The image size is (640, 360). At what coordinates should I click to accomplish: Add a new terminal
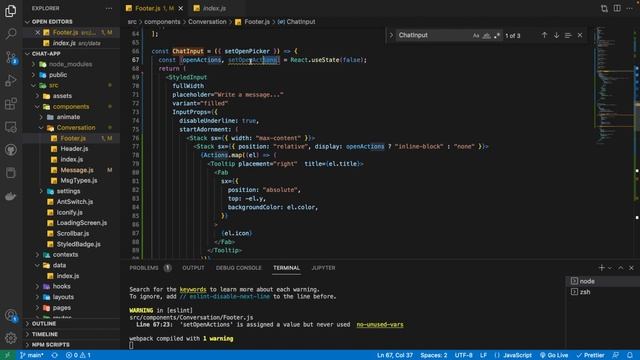click(601, 268)
